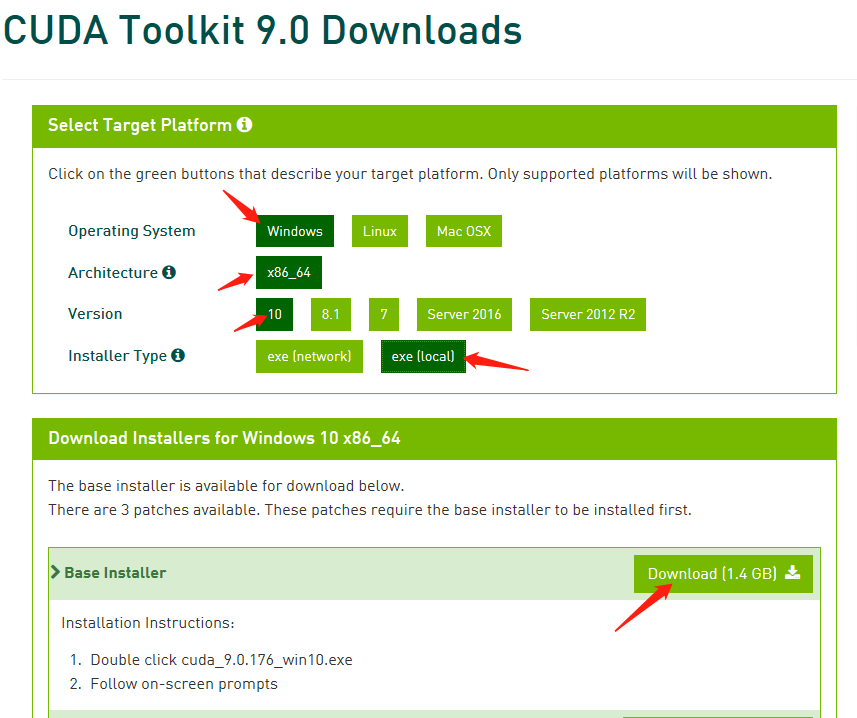Click the Download Installers for Windows 10 header
The width and height of the screenshot is (857, 718).
click(x=224, y=438)
